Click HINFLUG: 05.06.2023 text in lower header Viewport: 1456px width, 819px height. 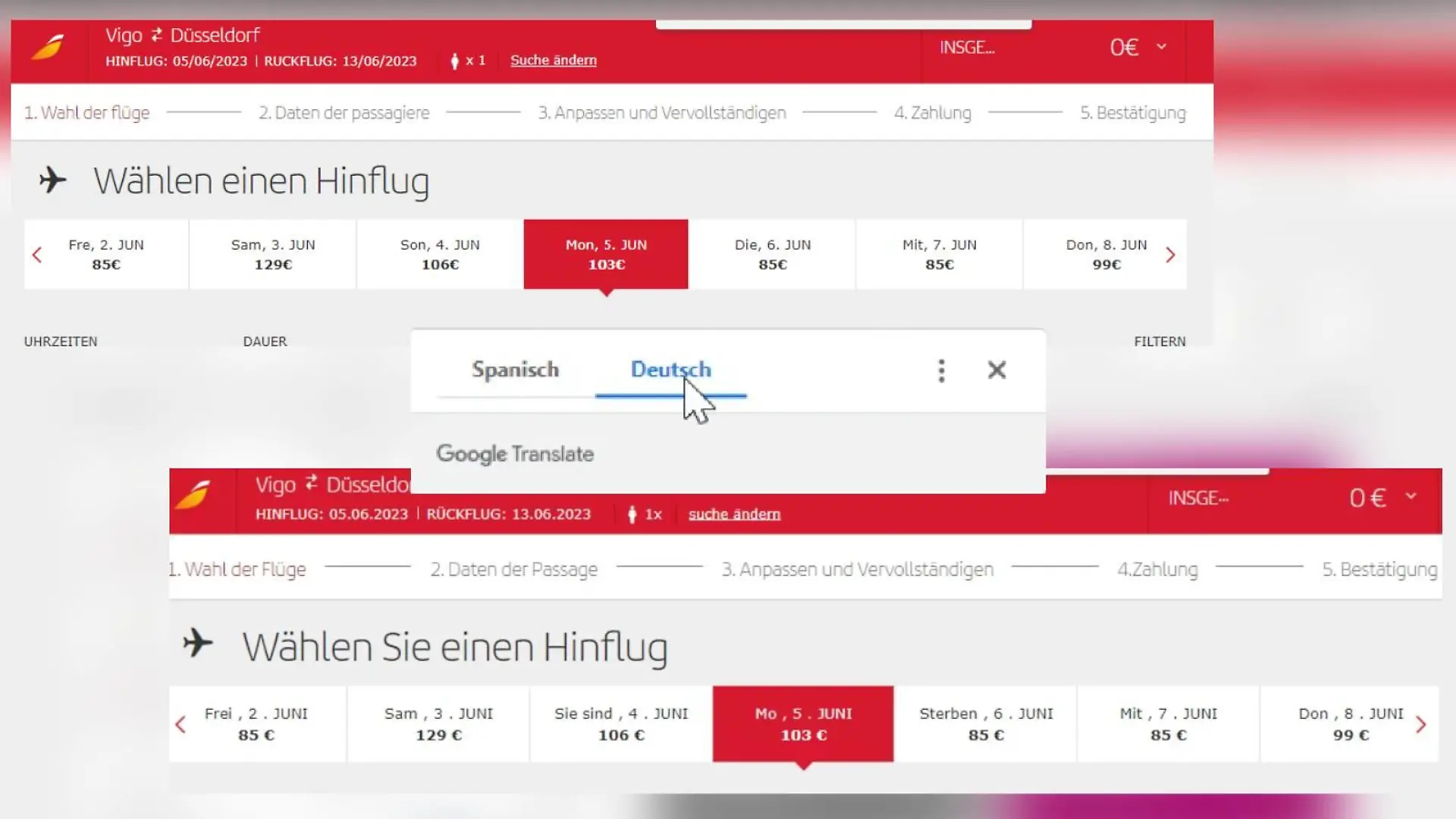point(331,514)
